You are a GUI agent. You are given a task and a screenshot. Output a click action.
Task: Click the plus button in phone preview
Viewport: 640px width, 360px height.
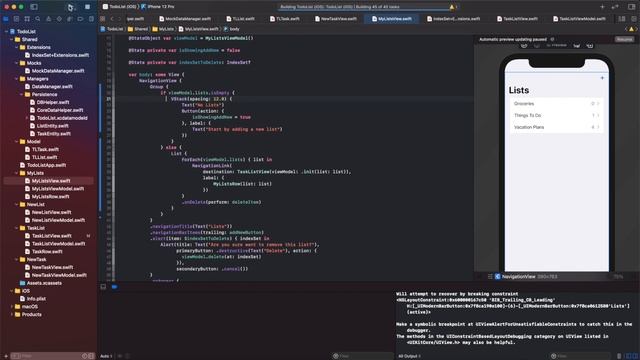click(x=602, y=78)
